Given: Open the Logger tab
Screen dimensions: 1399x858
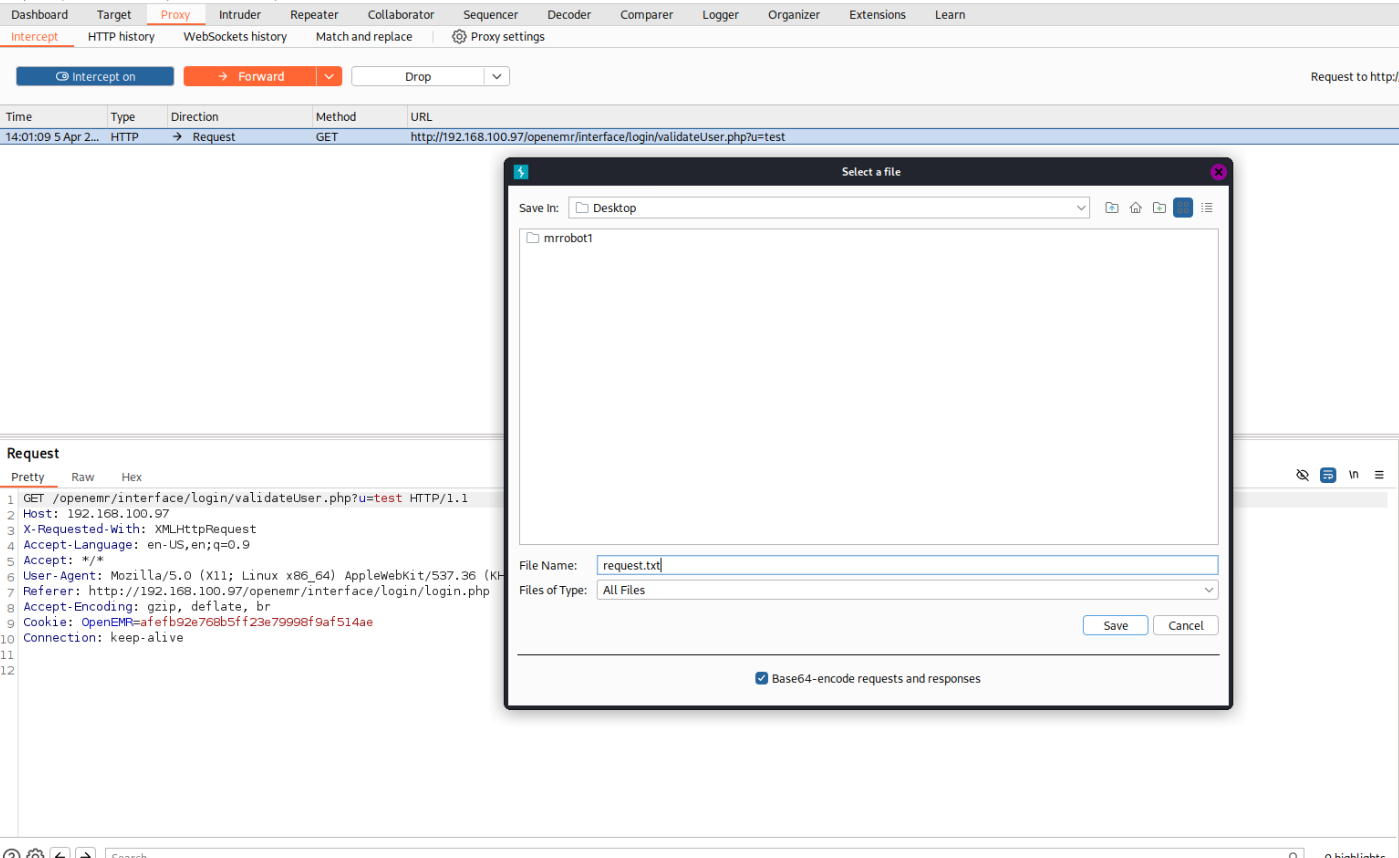Looking at the screenshot, I should [x=720, y=15].
